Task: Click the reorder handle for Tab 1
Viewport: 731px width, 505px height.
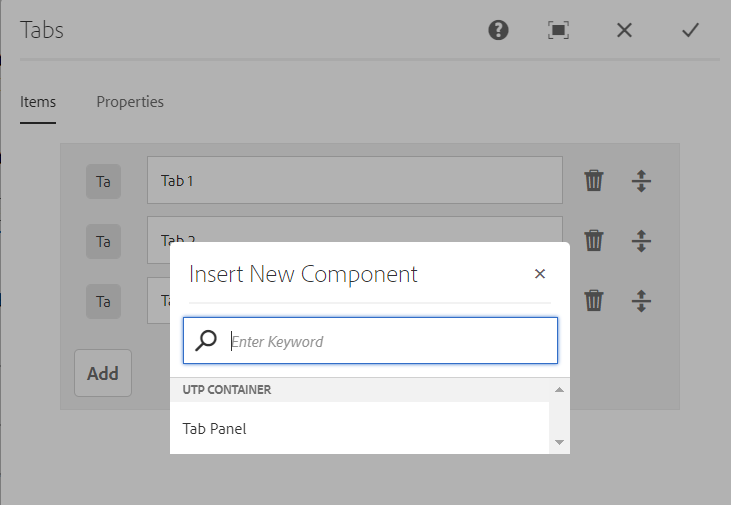Action: [642, 181]
